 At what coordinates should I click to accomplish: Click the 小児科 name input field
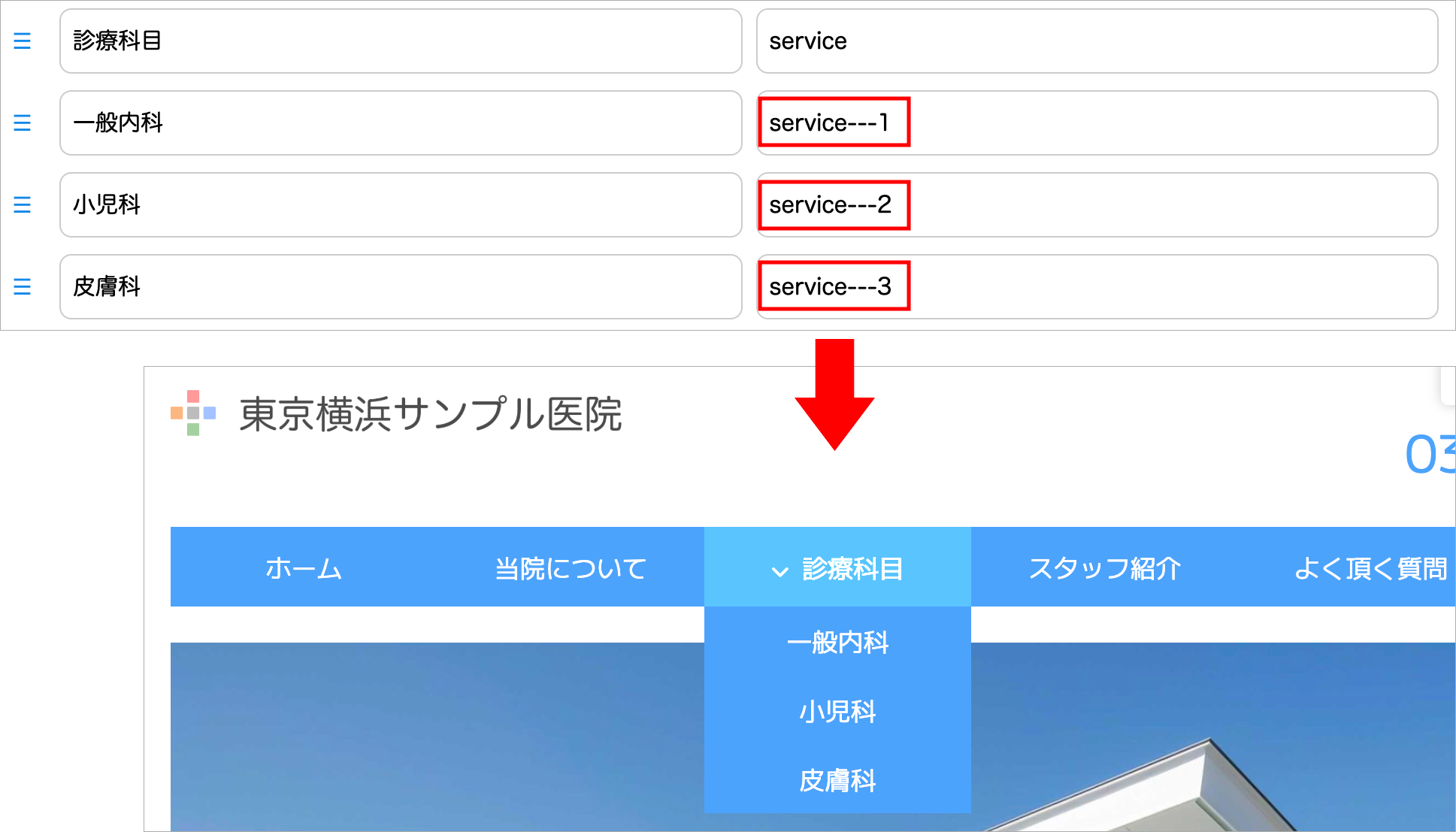(x=401, y=204)
